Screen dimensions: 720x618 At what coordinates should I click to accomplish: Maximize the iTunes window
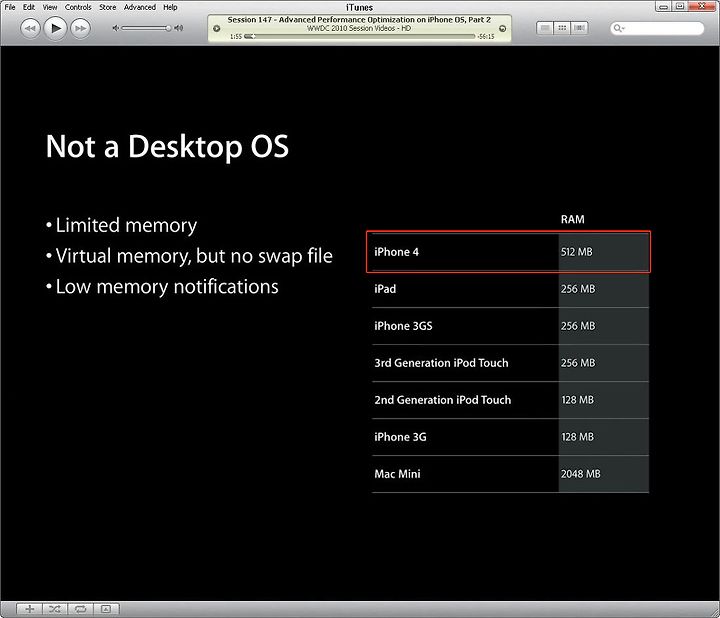point(680,6)
